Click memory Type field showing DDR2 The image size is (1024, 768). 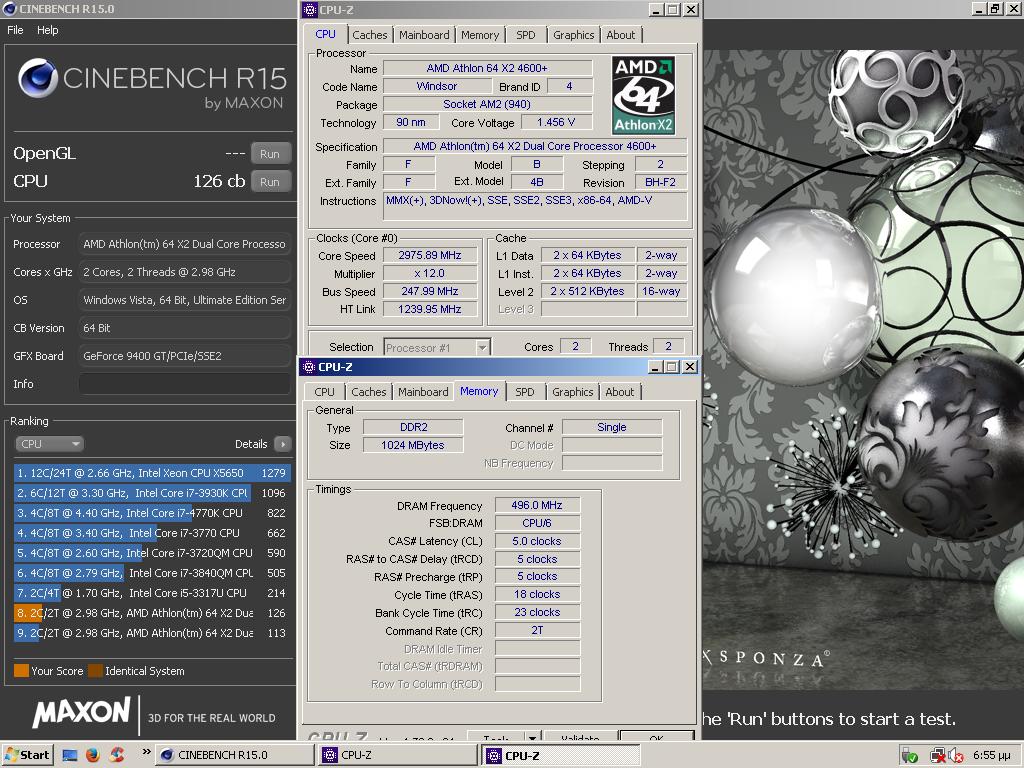[413, 427]
